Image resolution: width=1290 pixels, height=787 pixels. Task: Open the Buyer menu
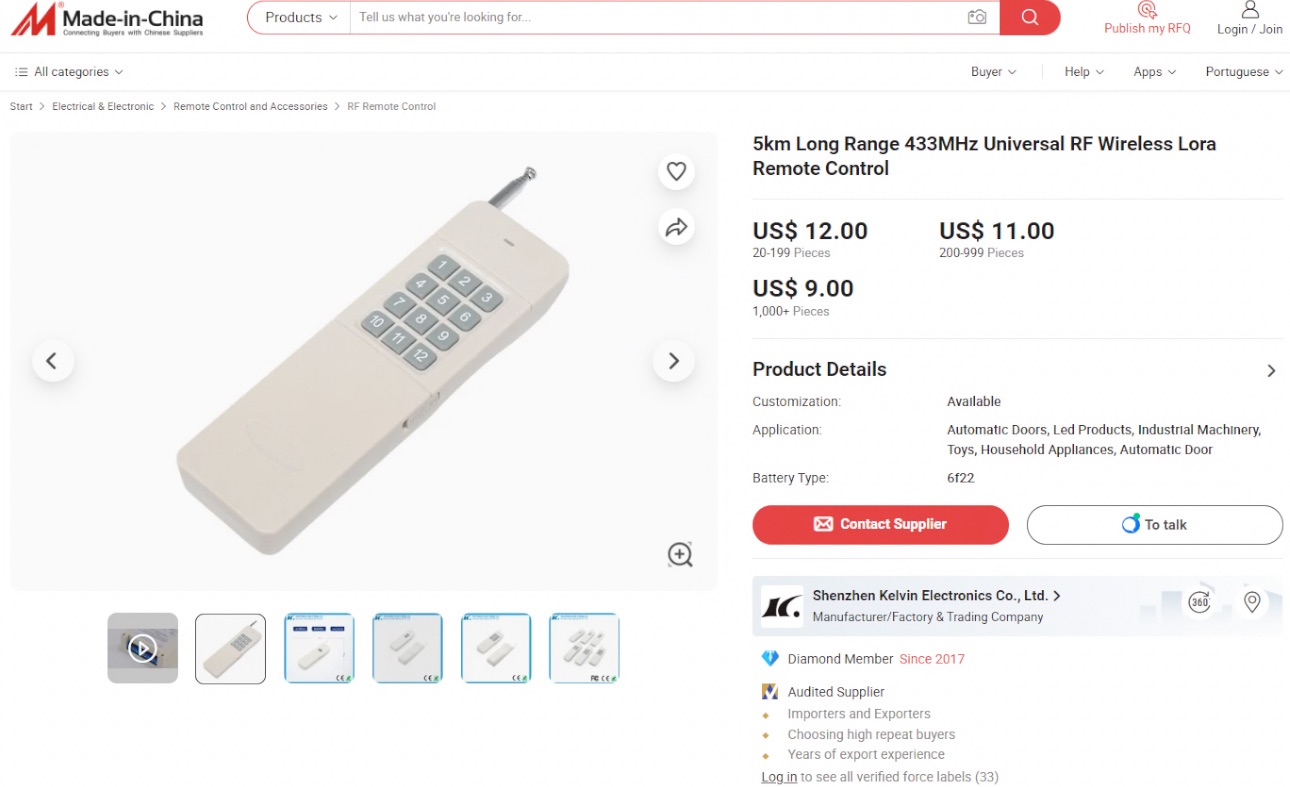click(993, 72)
